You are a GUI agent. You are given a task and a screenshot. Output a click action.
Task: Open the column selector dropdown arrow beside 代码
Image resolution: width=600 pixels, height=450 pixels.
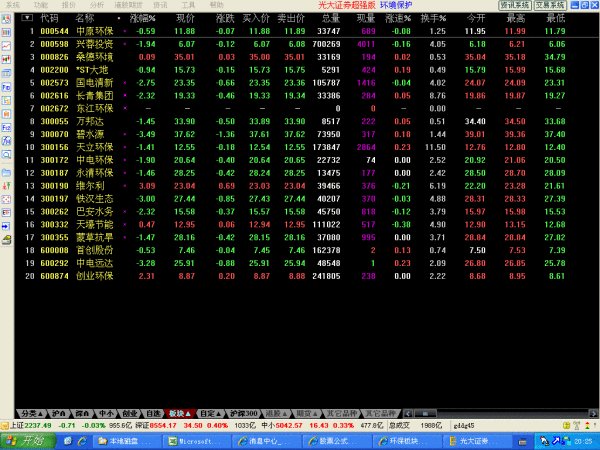pyautogui.click(x=27, y=18)
